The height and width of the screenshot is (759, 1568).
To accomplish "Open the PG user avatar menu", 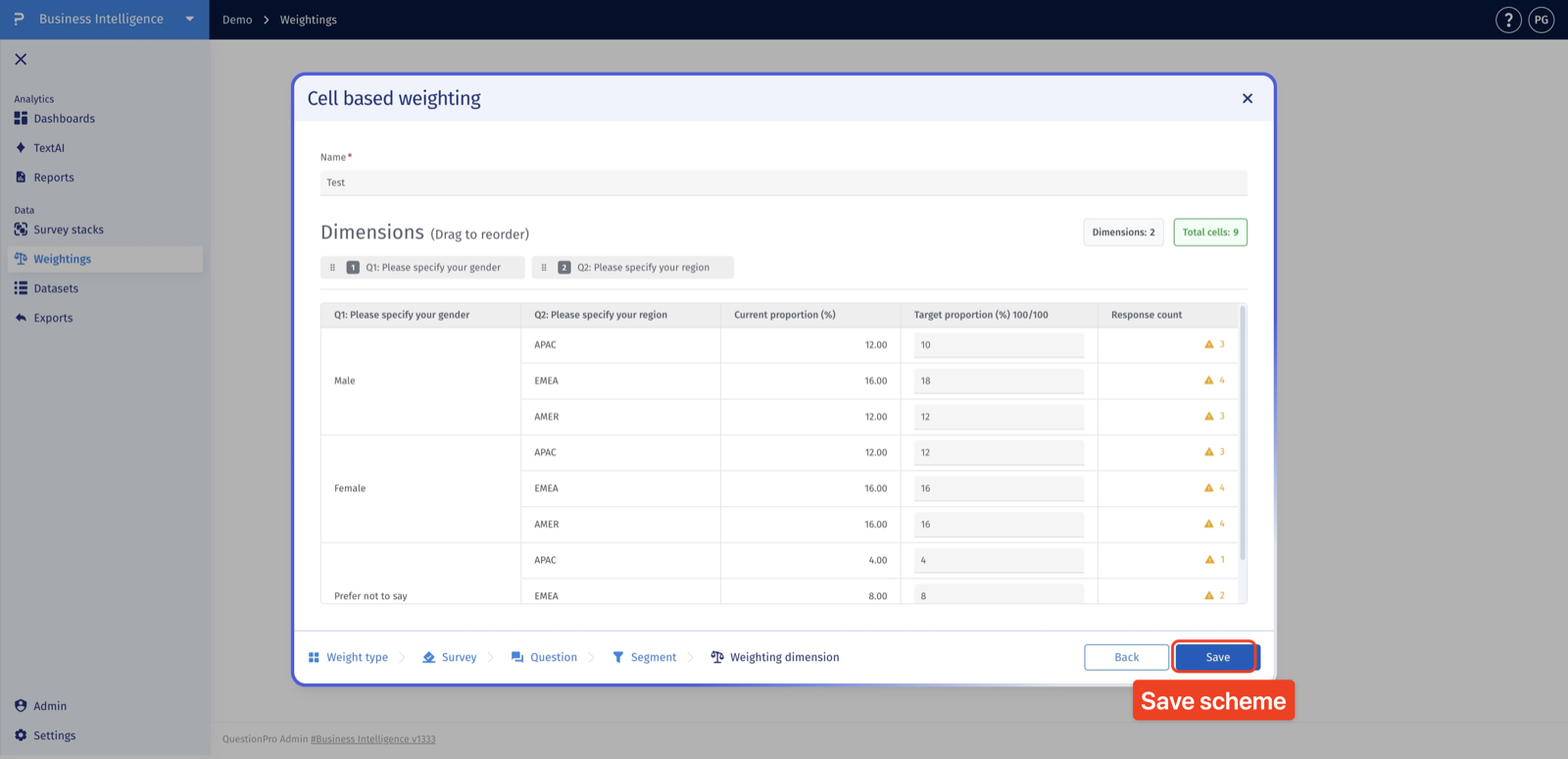I will click(x=1542, y=20).
